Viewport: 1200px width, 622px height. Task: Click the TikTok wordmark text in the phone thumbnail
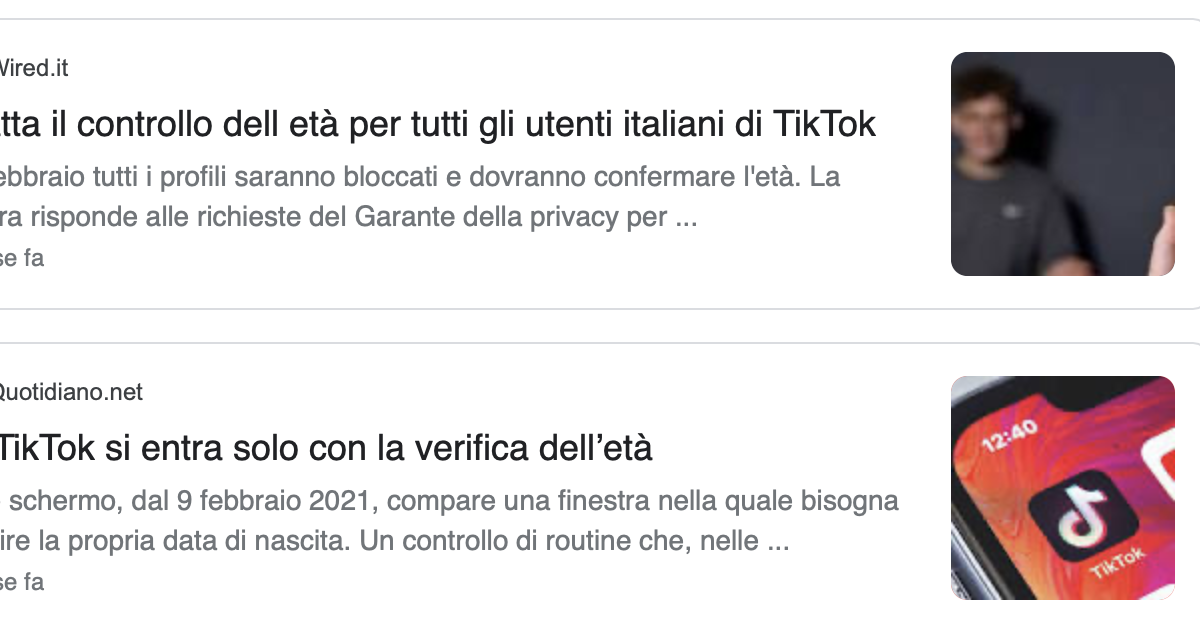[x=1118, y=567]
